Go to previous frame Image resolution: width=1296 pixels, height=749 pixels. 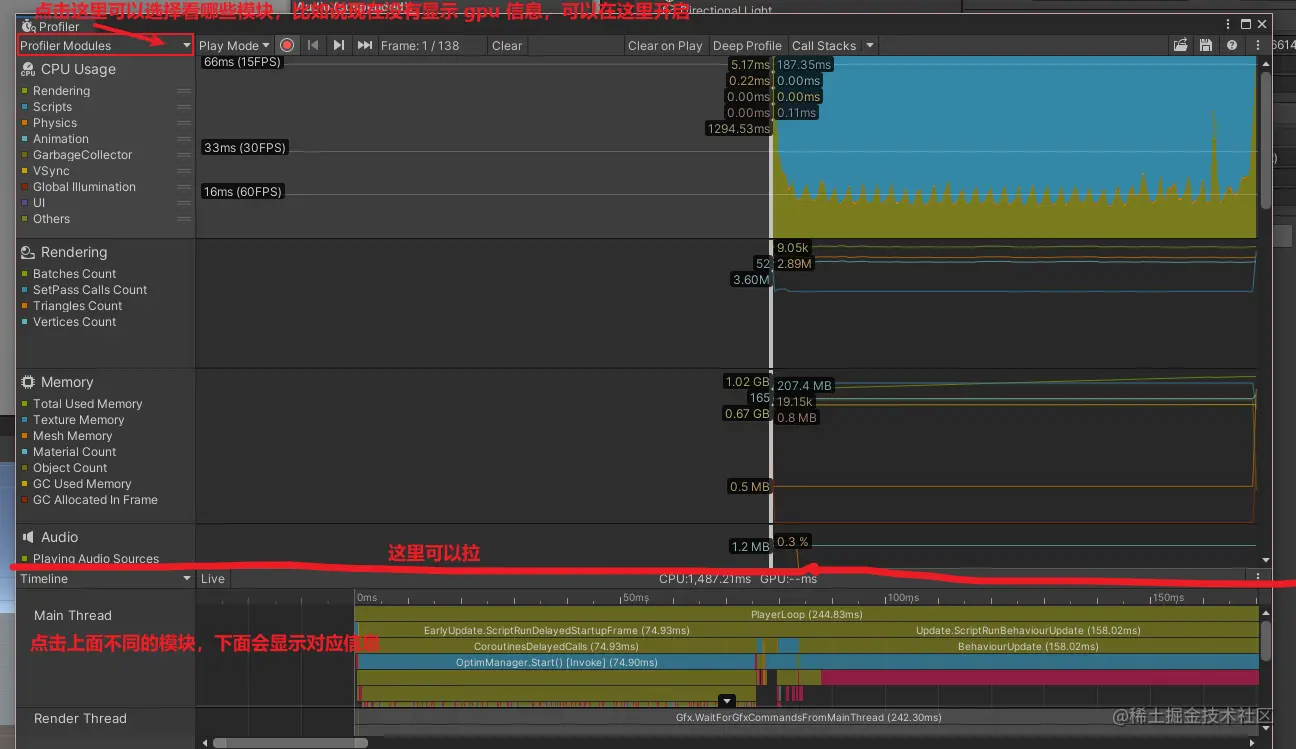[x=313, y=45]
